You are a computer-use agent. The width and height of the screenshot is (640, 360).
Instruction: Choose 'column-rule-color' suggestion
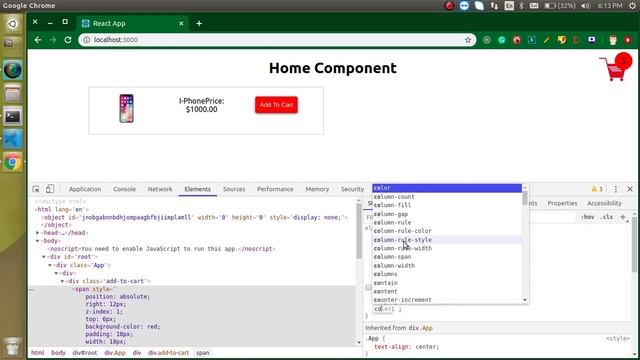[x=447, y=231]
